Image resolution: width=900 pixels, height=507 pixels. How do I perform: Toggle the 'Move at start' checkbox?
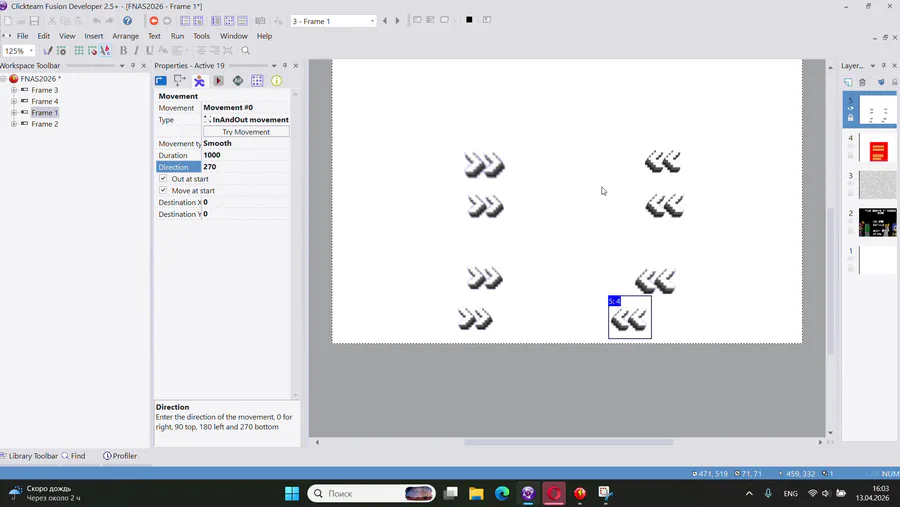(x=163, y=190)
